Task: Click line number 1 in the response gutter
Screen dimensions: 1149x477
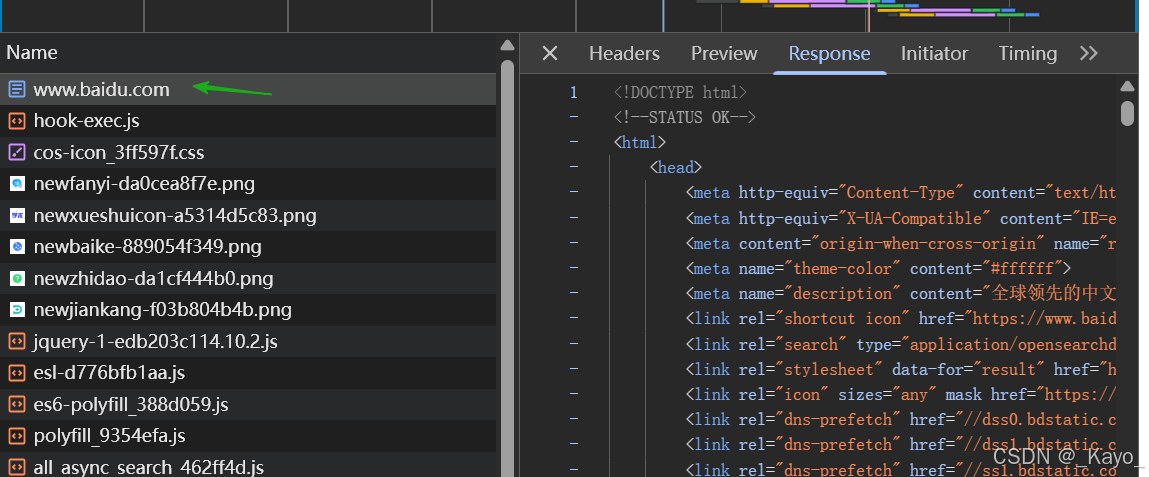Action: click(x=574, y=92)
